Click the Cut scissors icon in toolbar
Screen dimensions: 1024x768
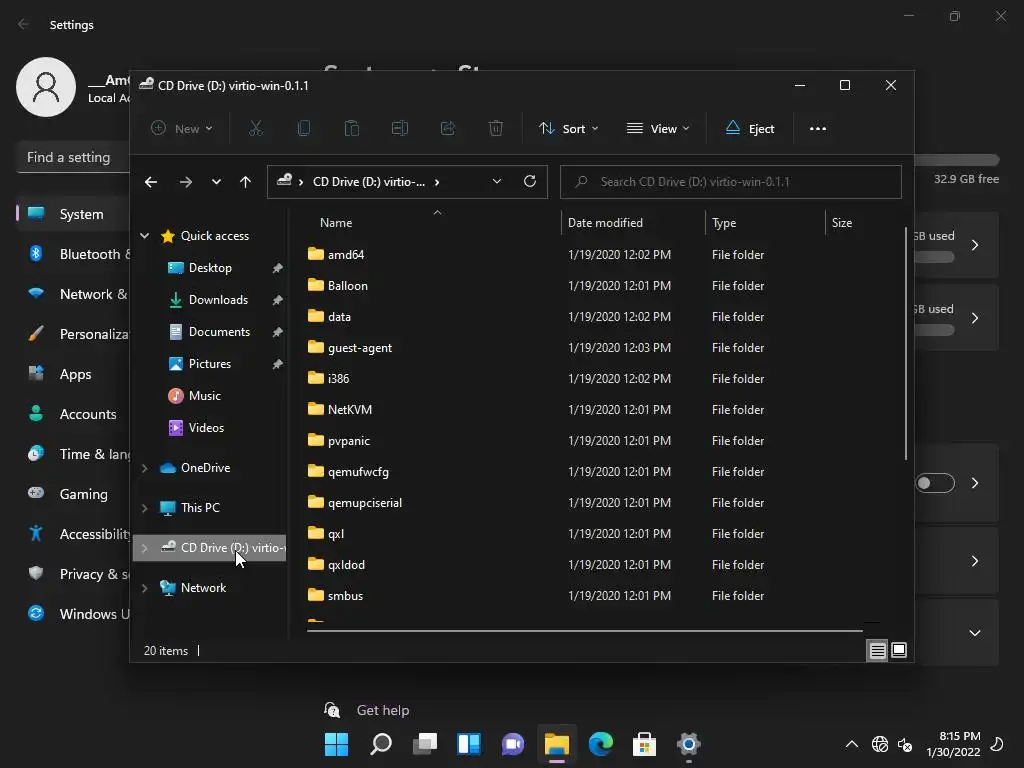(255, 129)
